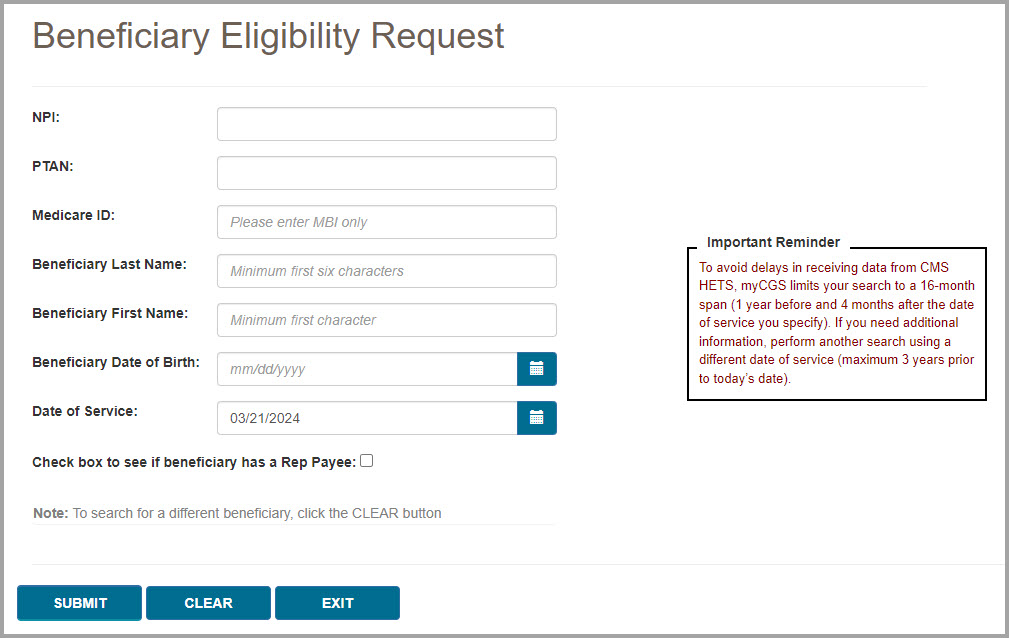The image size is (1009, 638).
Task: Click the EXIT button
Action: point(337,603)
